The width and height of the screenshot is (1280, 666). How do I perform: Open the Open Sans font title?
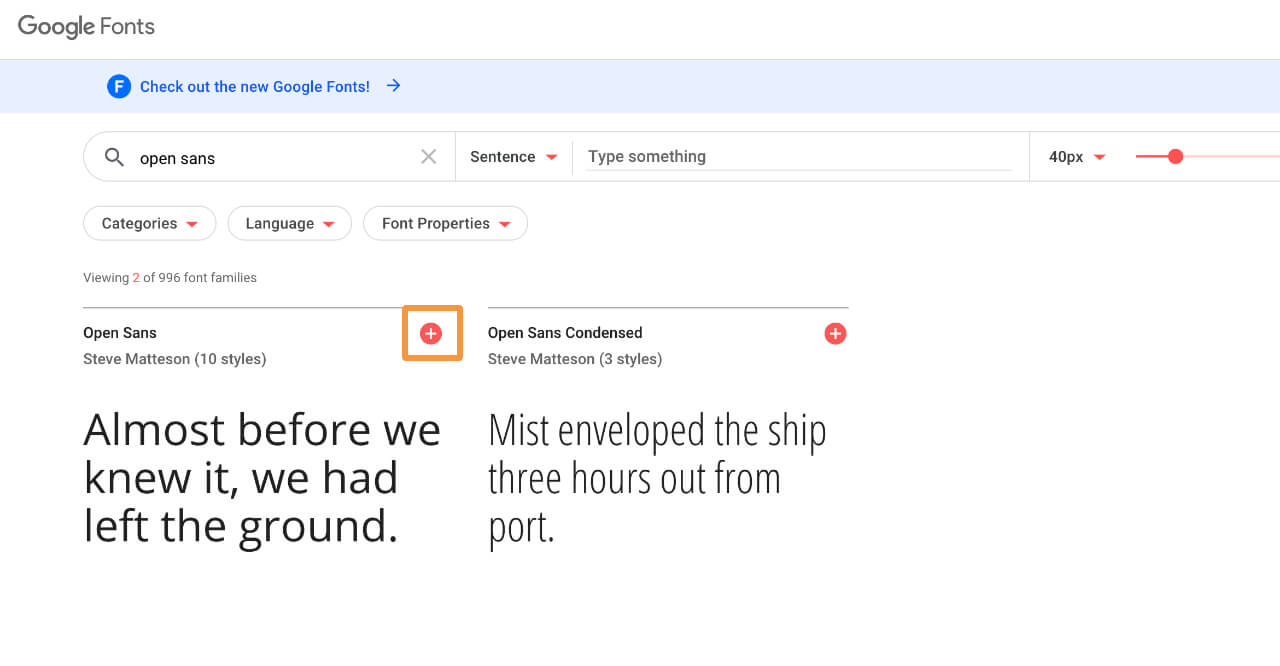(x=120, y=333)
